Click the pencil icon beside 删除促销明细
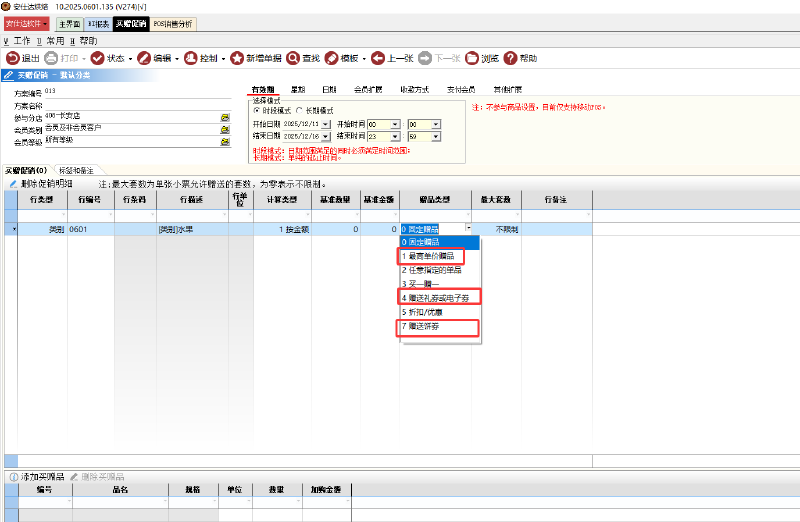800x522 pixels. pos(14,184)
